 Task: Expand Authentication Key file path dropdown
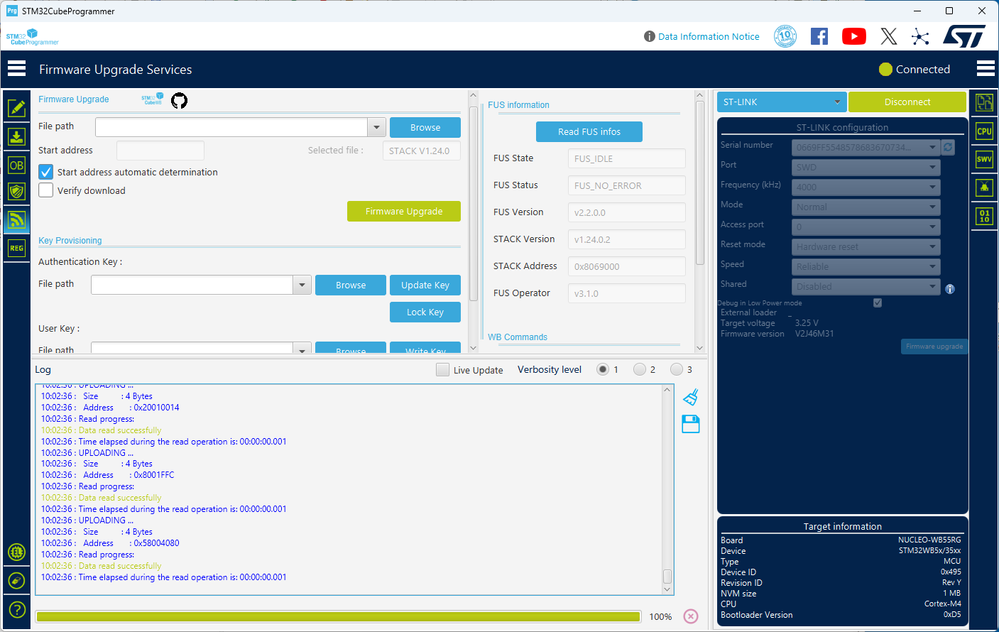point(302,285)
